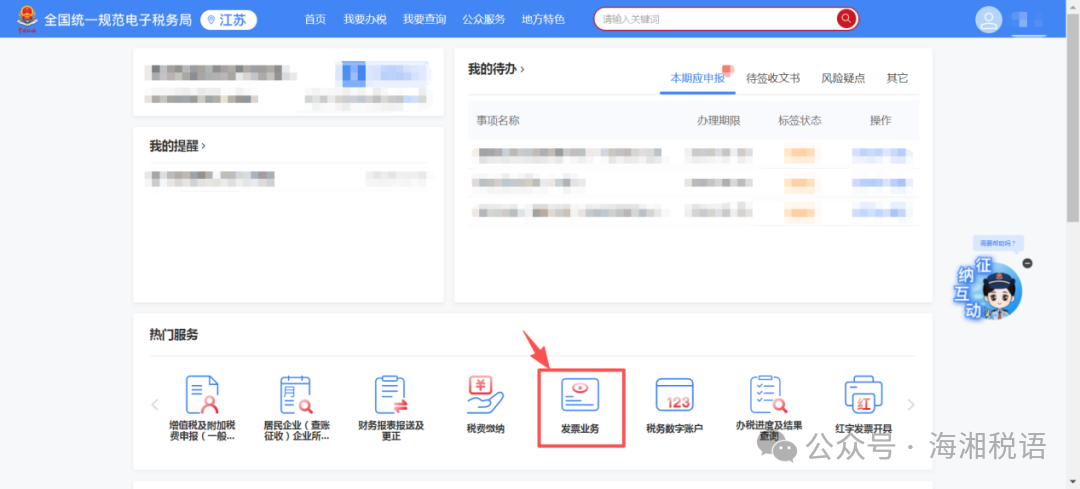Show previous services with left arrow
Viewport: 1080px width, 489px height.
tap(155, 404)
